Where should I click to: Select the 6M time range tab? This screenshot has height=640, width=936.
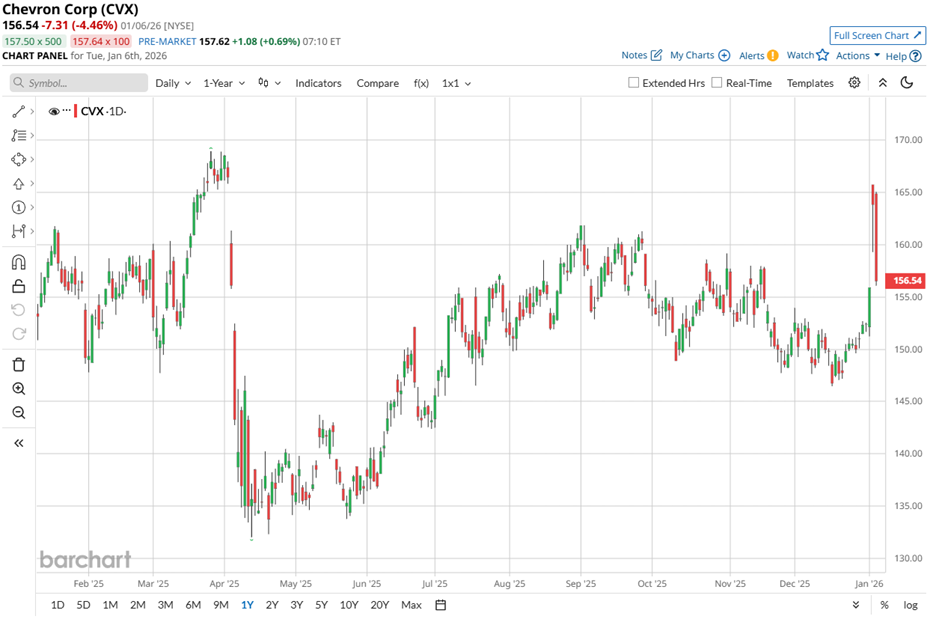tap(193, 605)
